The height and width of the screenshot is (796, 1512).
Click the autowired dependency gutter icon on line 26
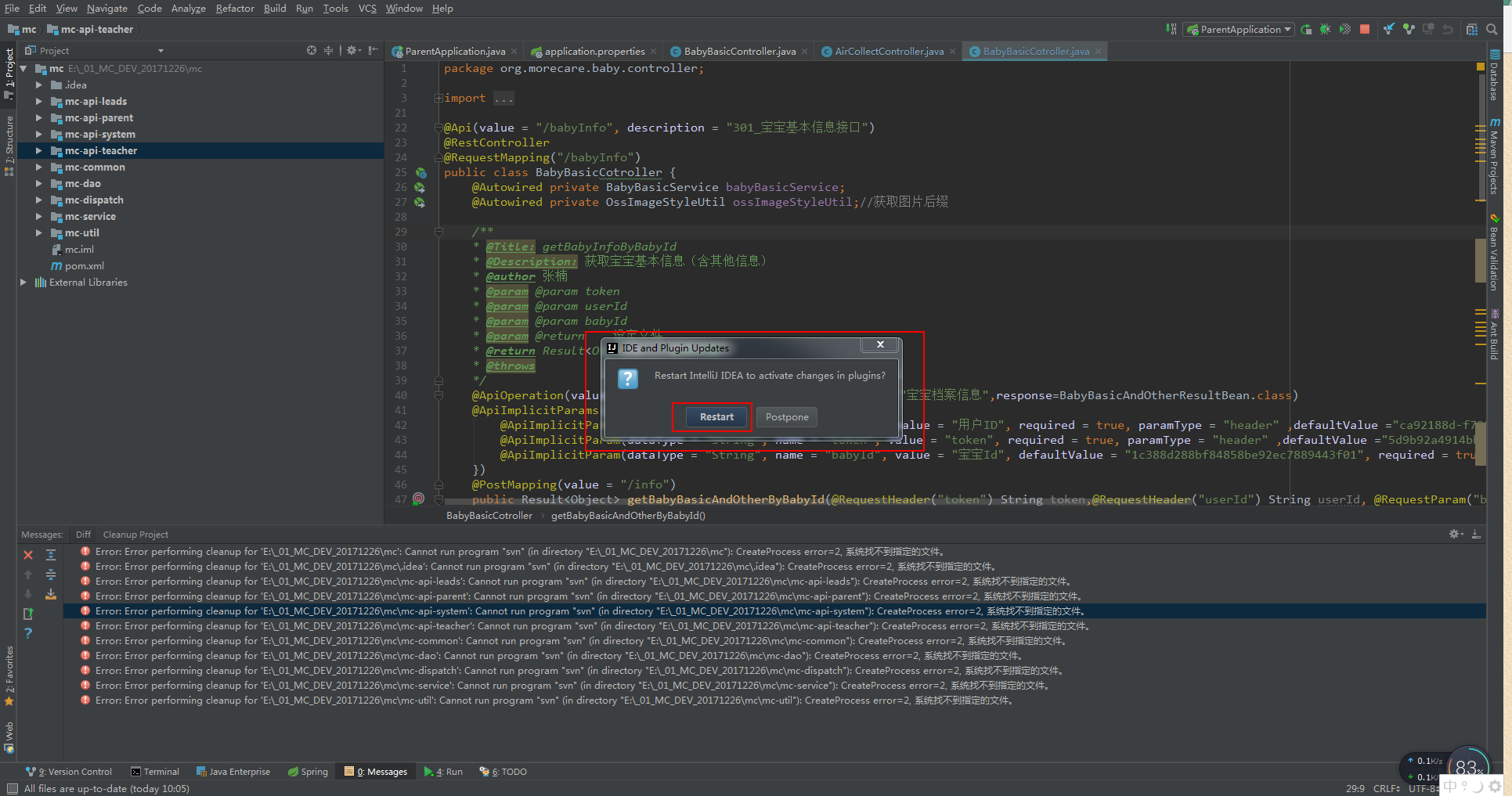point(420,187)
